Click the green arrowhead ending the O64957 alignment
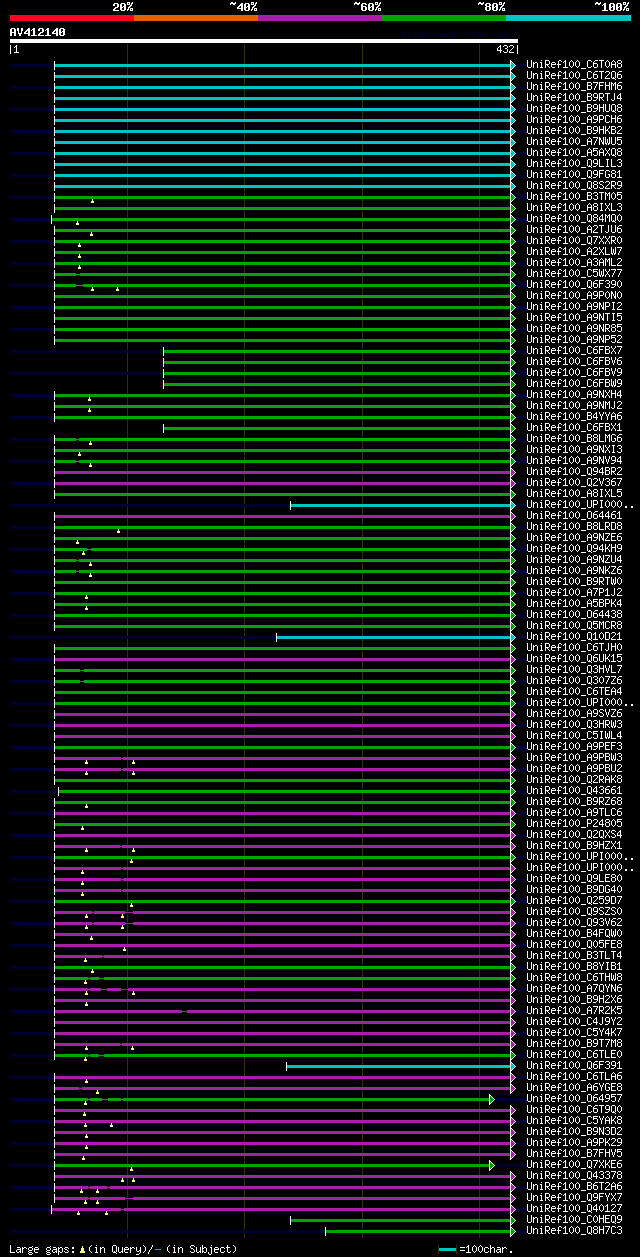 tap(492, 1099)
